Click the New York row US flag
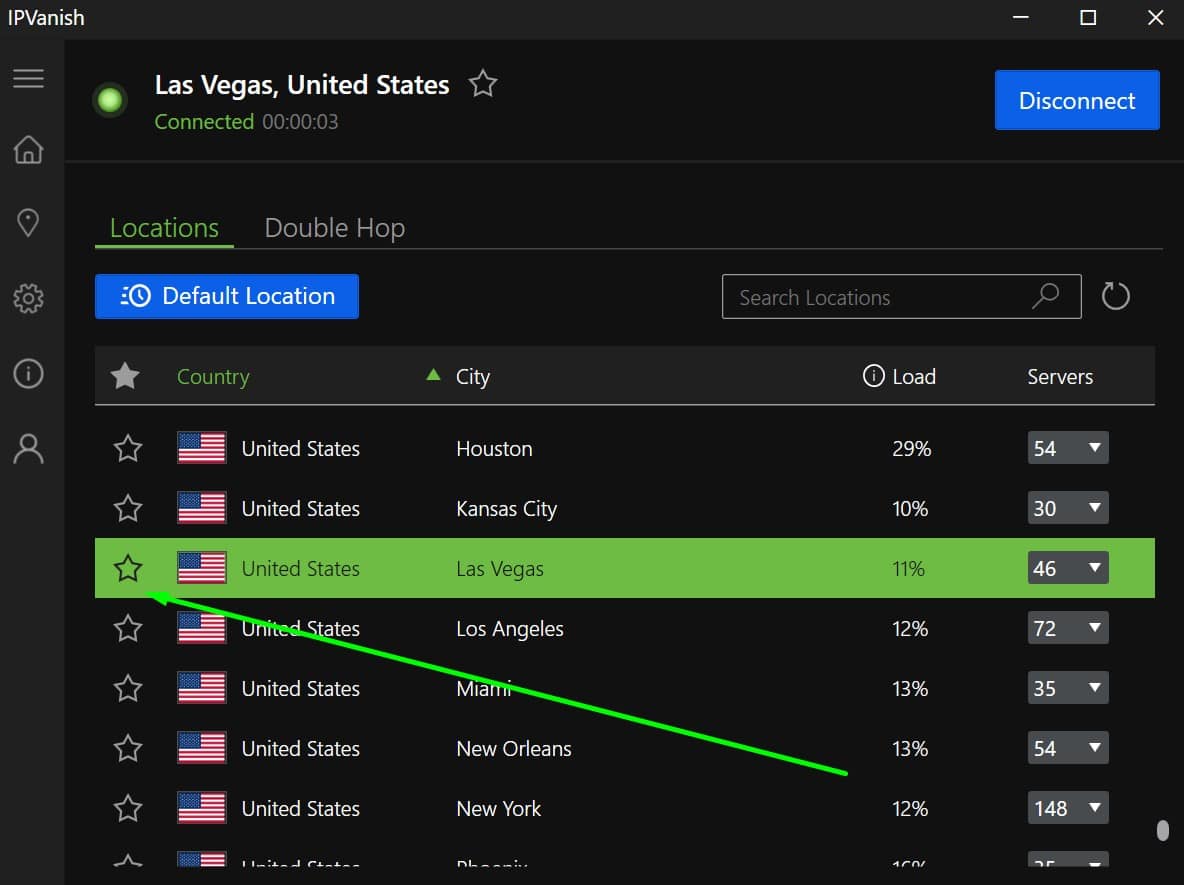 pyautogui.click(x=202, y=808)
